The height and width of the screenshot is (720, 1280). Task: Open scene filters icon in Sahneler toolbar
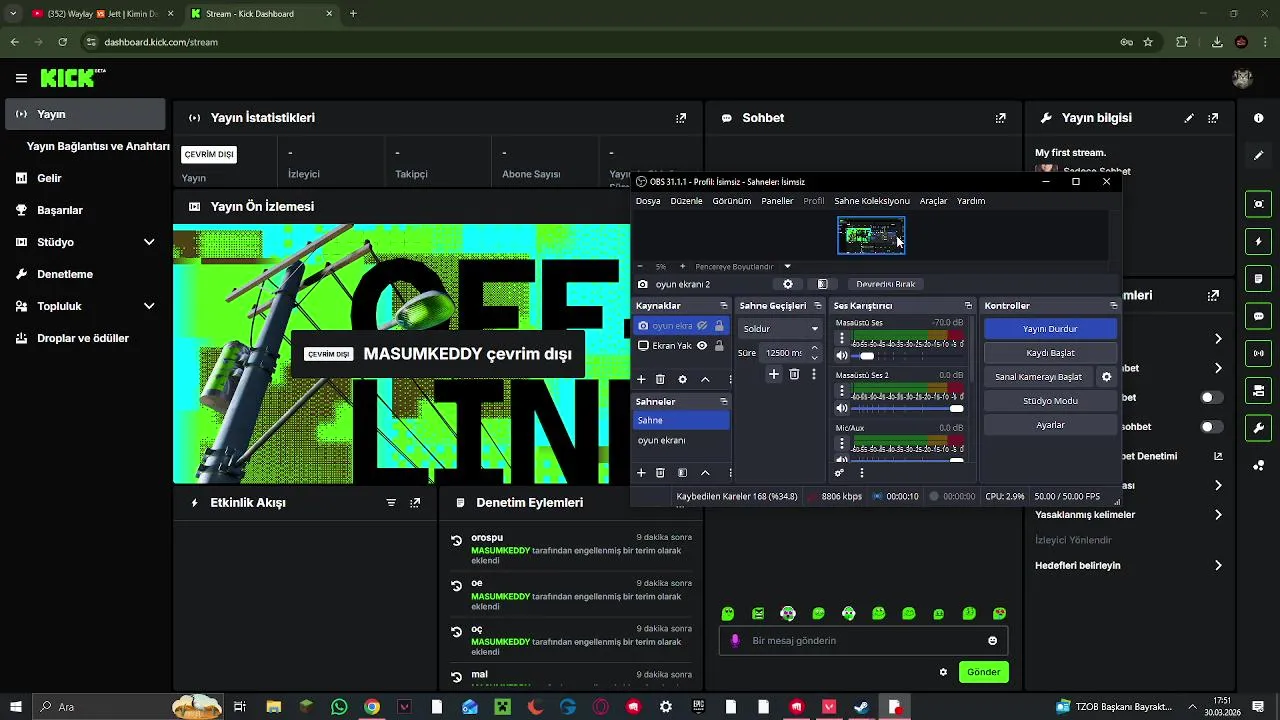[682, 472]
